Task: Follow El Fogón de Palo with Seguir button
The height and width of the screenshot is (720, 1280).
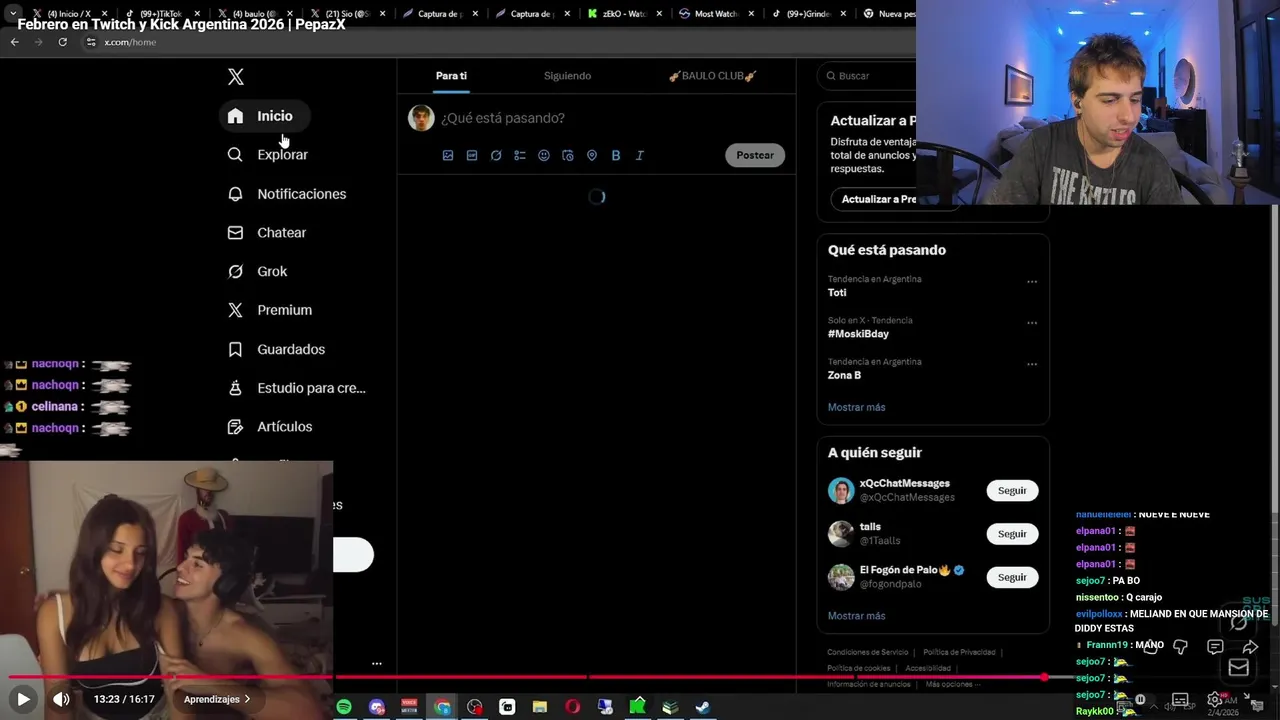Action: tap(1012, 577)
